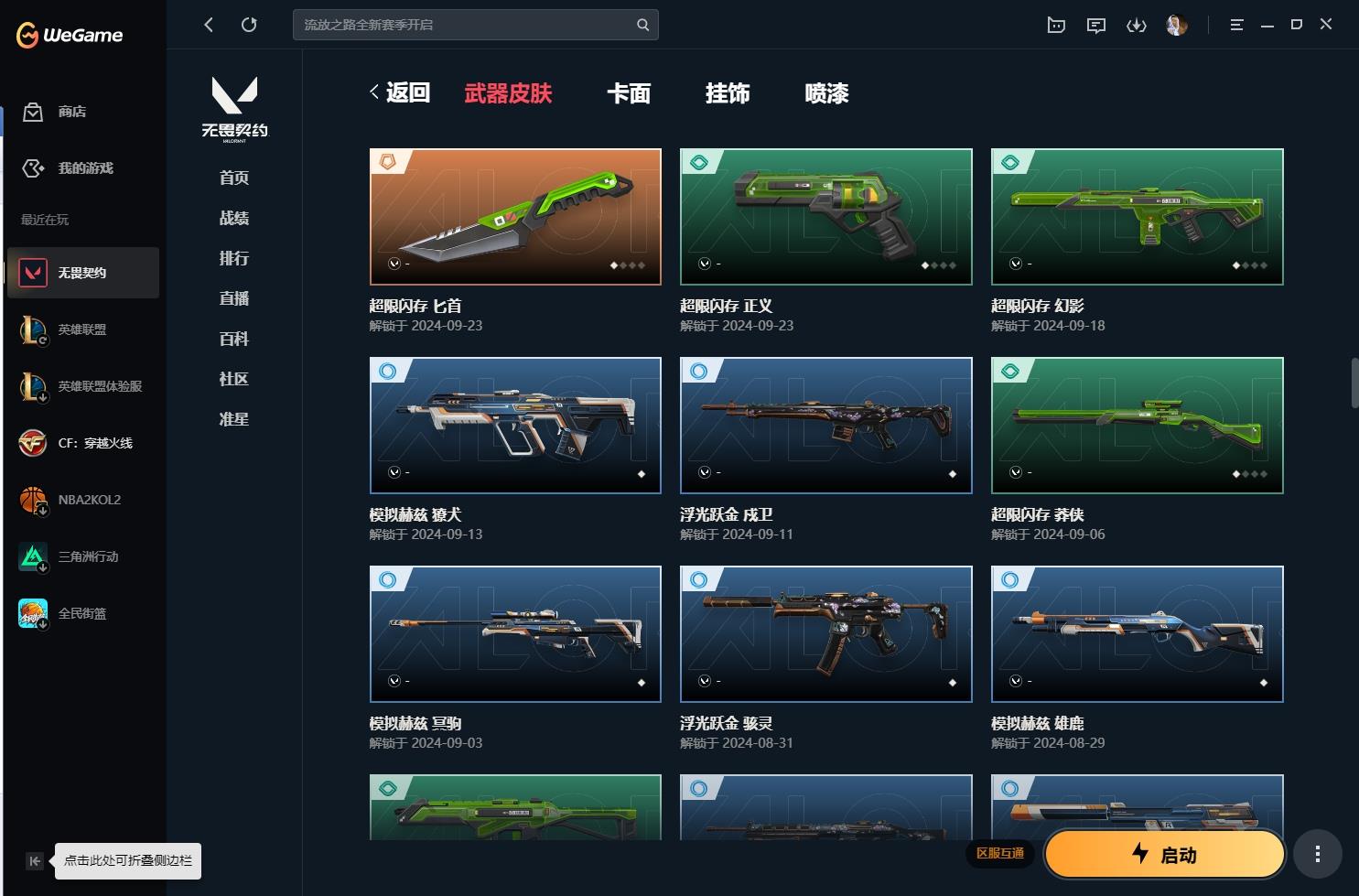
Task: Open the messages icon in the top bar
Action: (x=1096, y=25)
